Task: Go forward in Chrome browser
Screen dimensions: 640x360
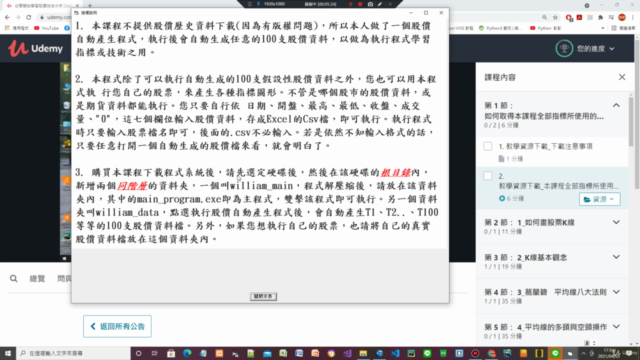Action: coord(18,17)
